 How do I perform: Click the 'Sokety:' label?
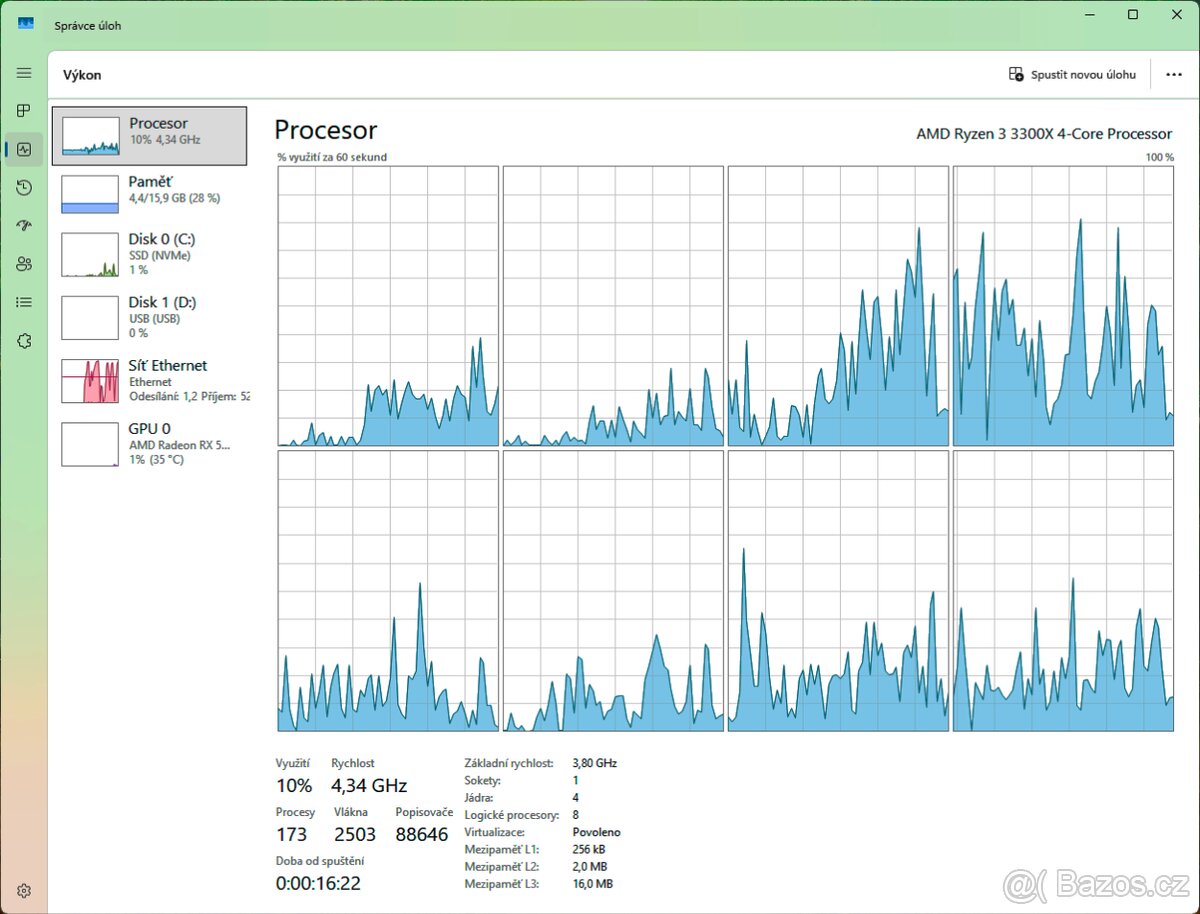[x=483, y=780]
